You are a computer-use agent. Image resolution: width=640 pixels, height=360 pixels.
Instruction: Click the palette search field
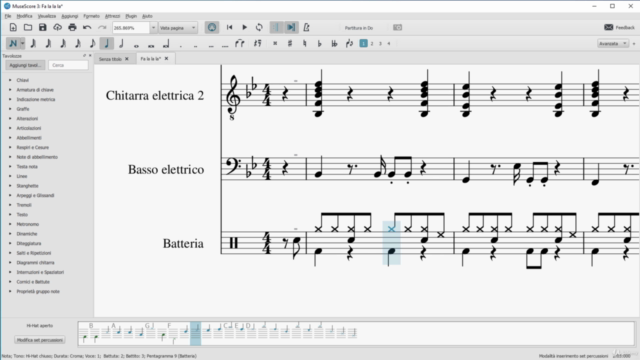click(68, 65)
